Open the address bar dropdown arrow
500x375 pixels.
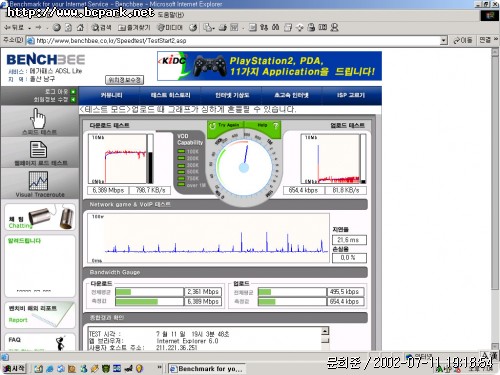443,41
